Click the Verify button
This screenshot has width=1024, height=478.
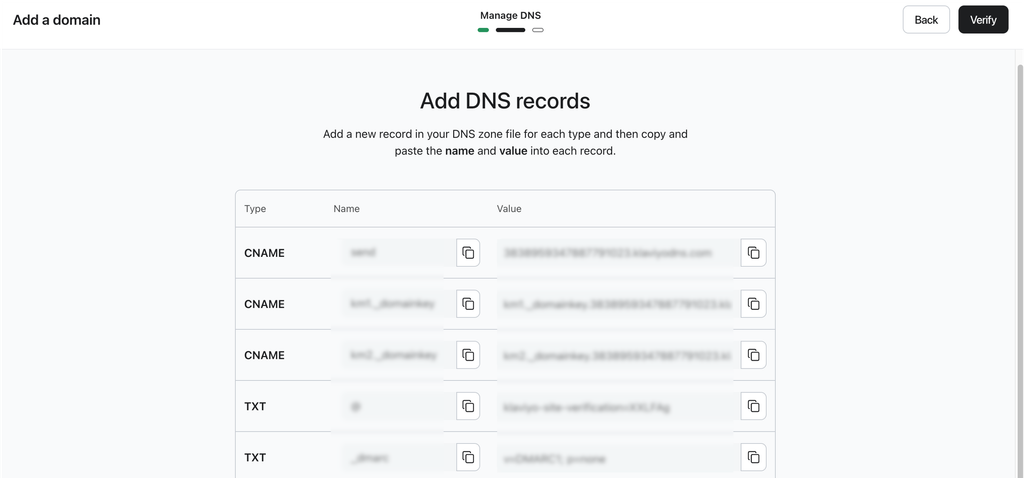pyautogui.click(x=983, y=20)
